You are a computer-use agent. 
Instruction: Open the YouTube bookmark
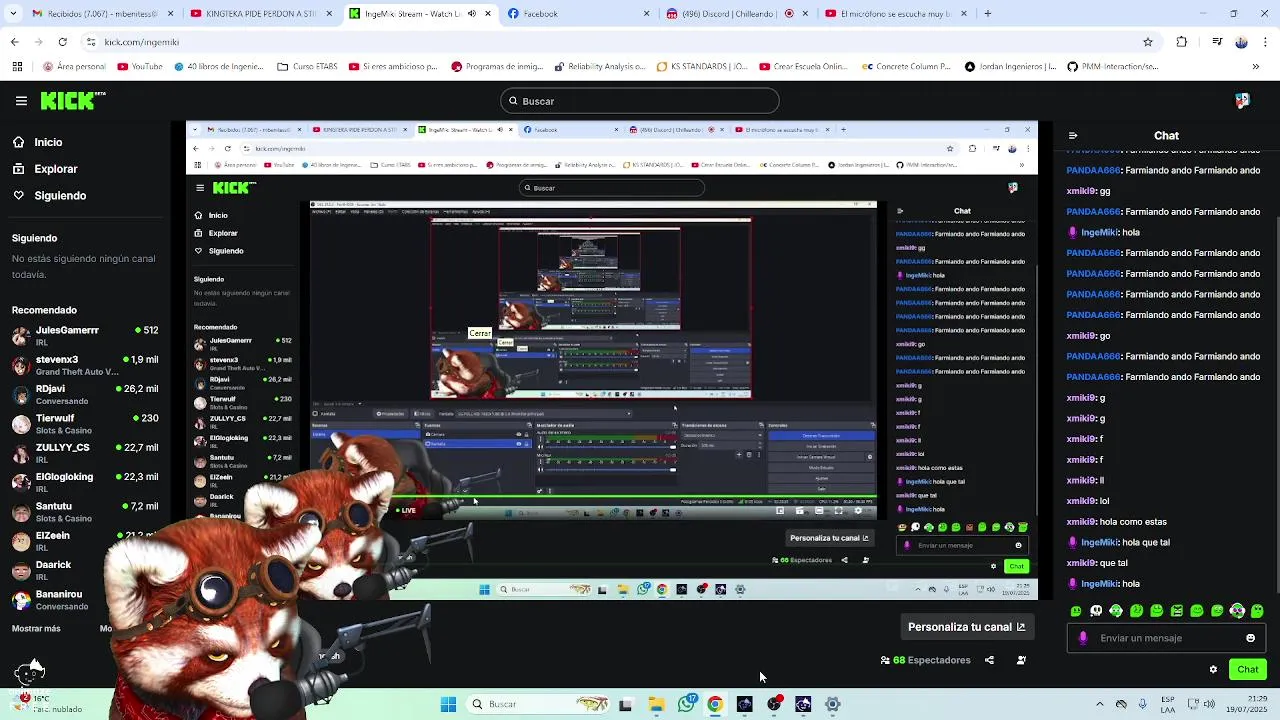point(140,67)
